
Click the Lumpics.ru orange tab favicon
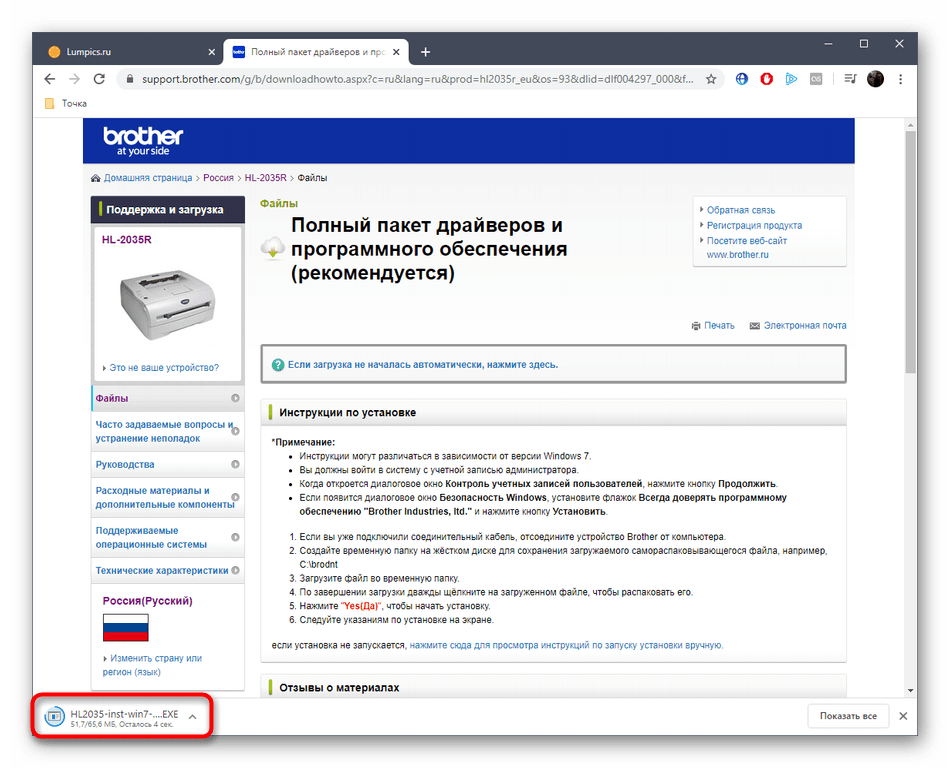point(54,52)
